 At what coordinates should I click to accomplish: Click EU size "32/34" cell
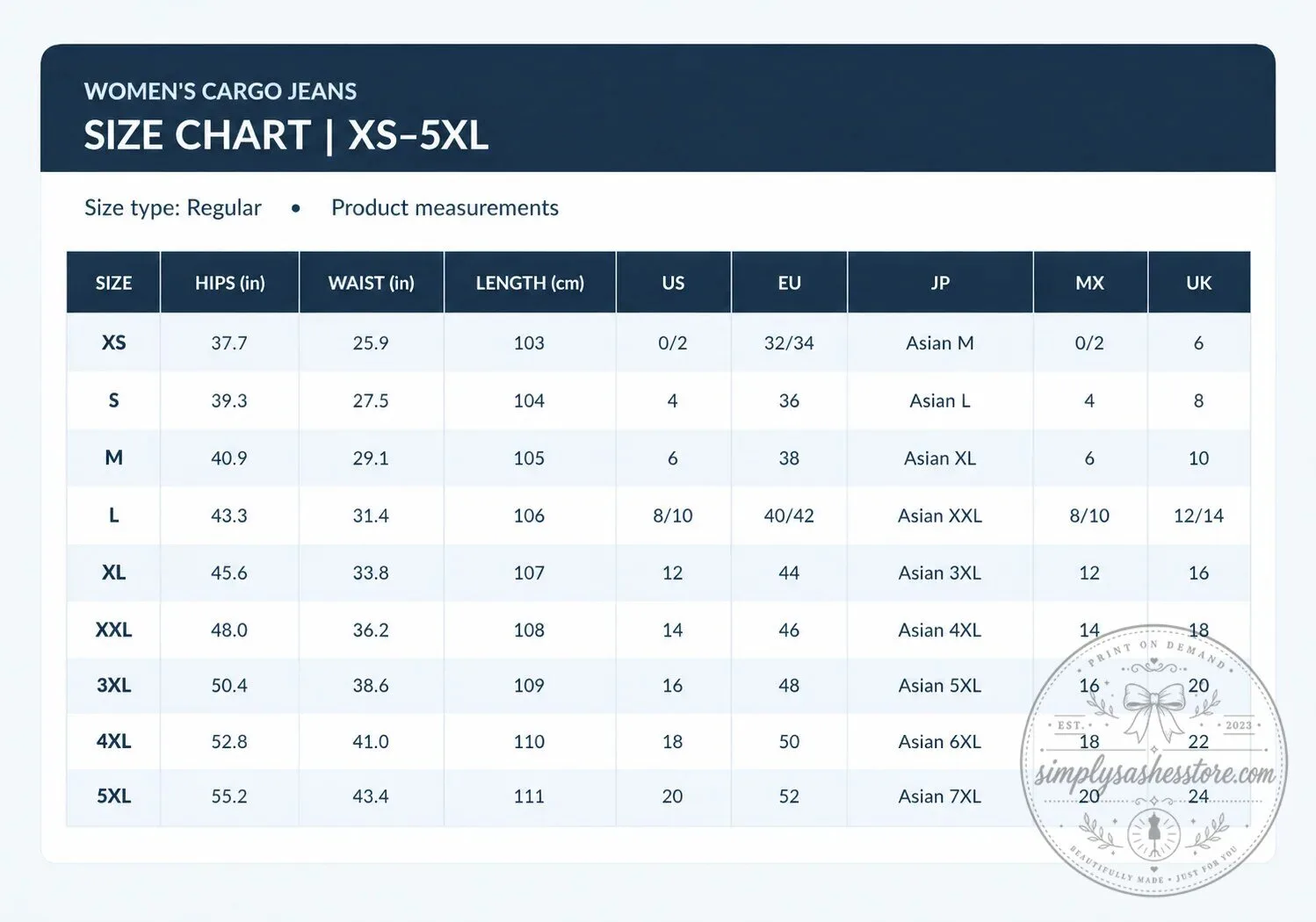(789, 342)
